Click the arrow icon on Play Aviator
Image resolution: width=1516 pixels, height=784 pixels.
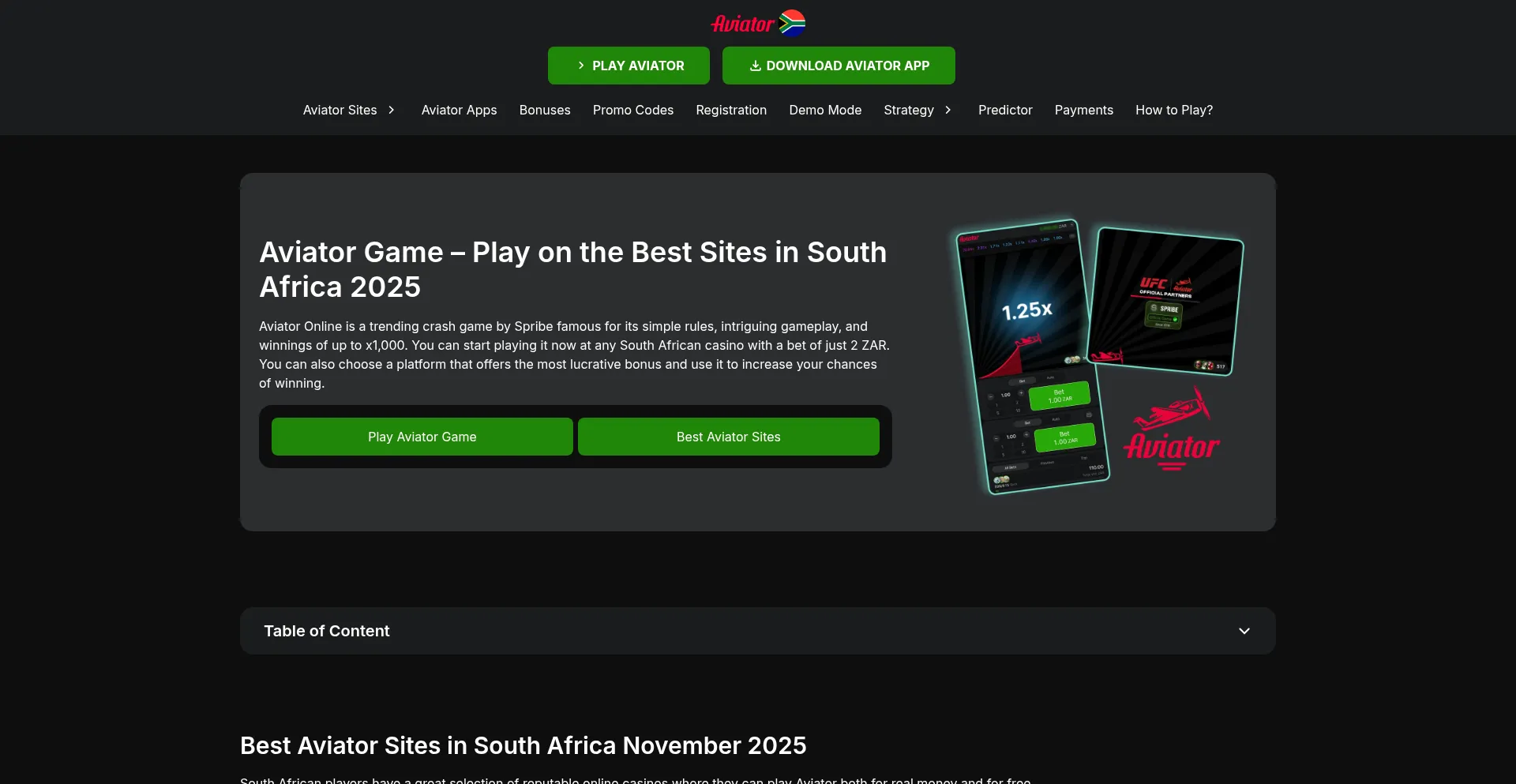click(581, 66)
